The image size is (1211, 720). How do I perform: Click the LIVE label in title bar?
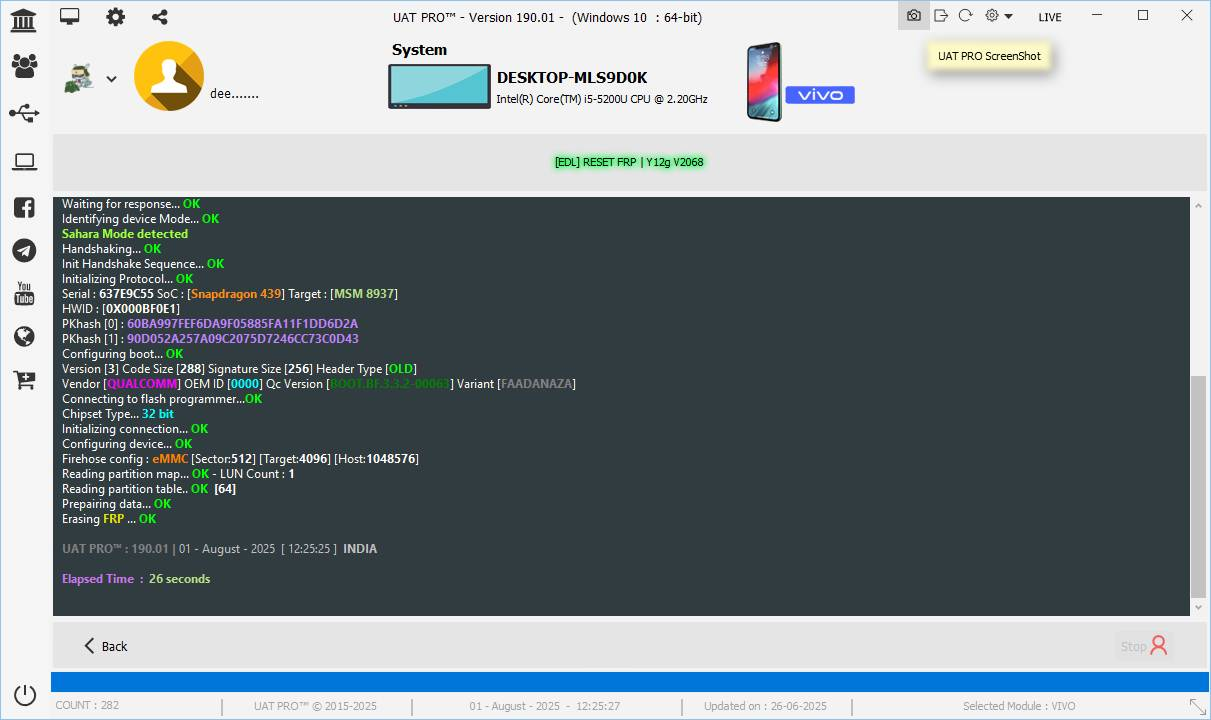click(x=1049, y=17)
